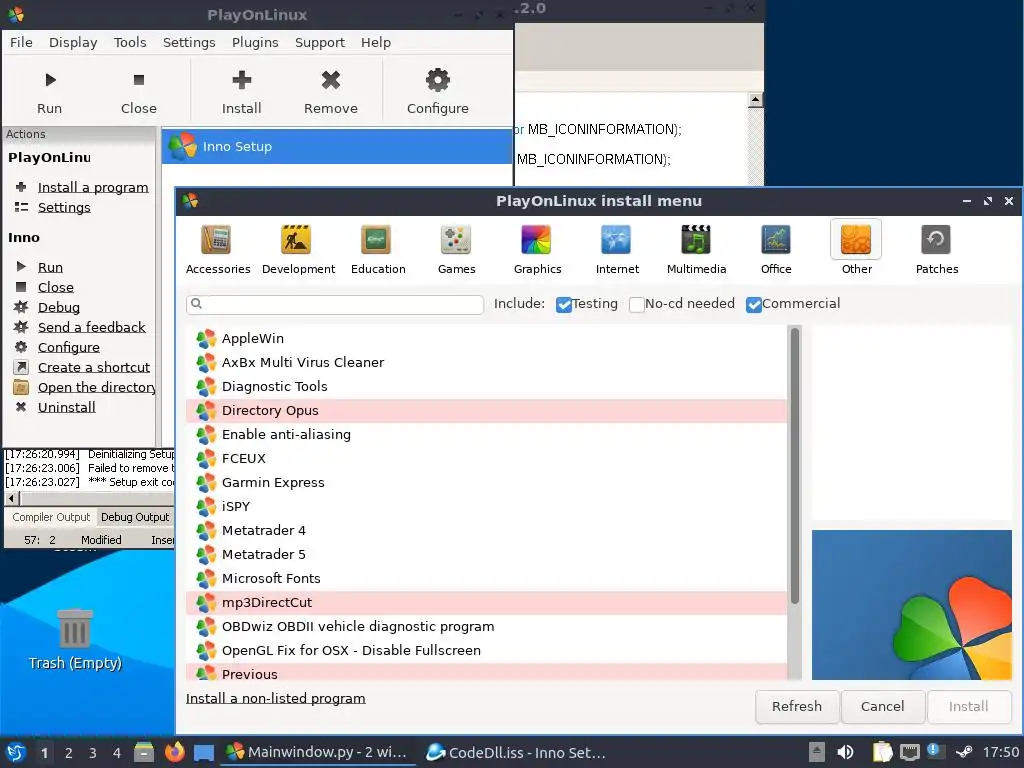The width and height of the screenshot is (1024, 768).
Task: Open the Display menu
Action: pos(73,42)
